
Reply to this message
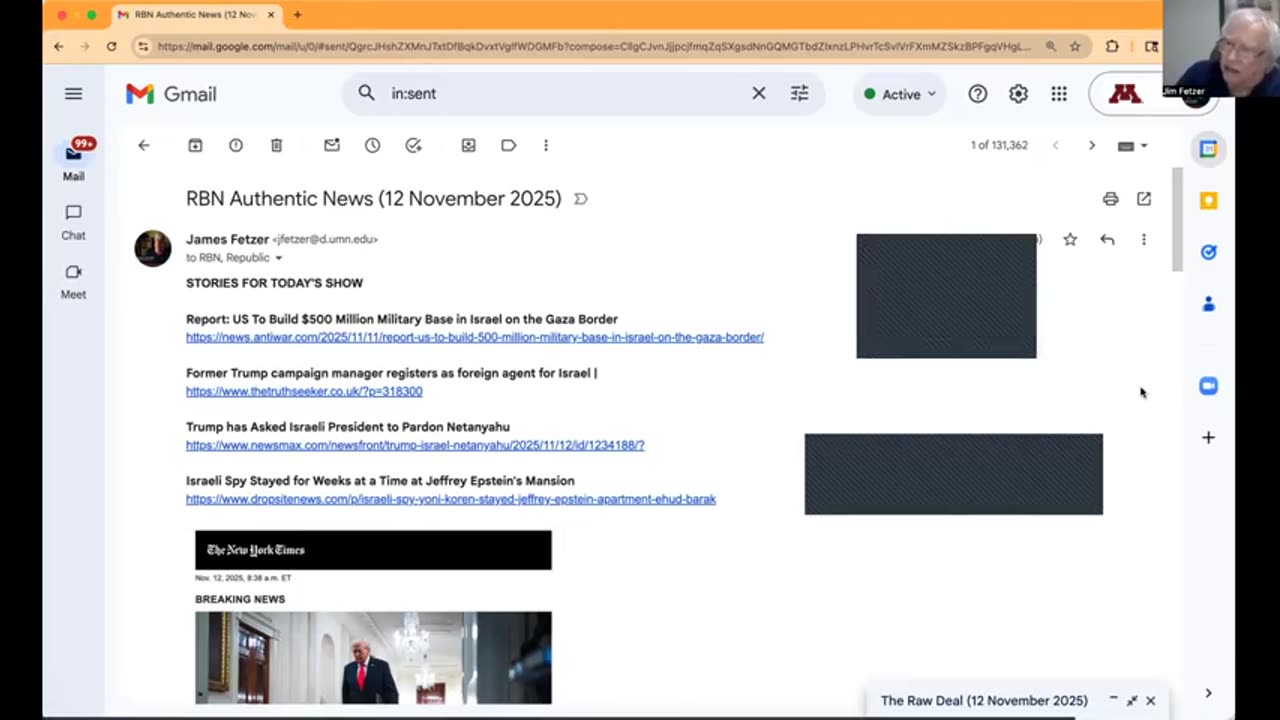[x=1107, y=239]
